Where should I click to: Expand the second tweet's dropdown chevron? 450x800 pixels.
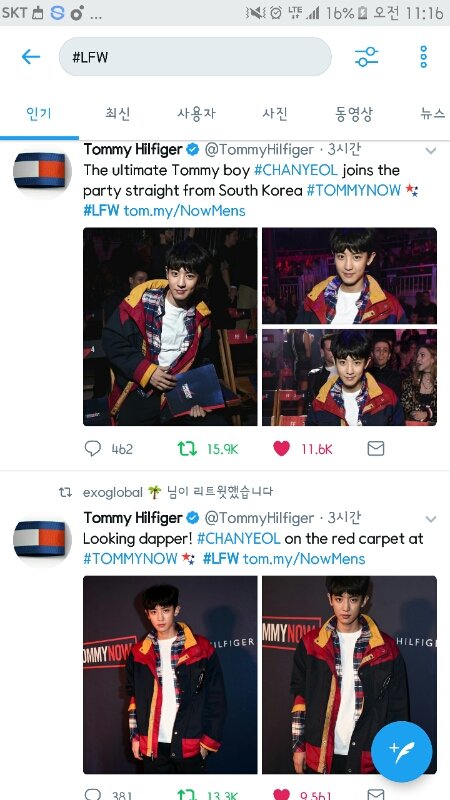pyautogui.click(x=431, y=519)
